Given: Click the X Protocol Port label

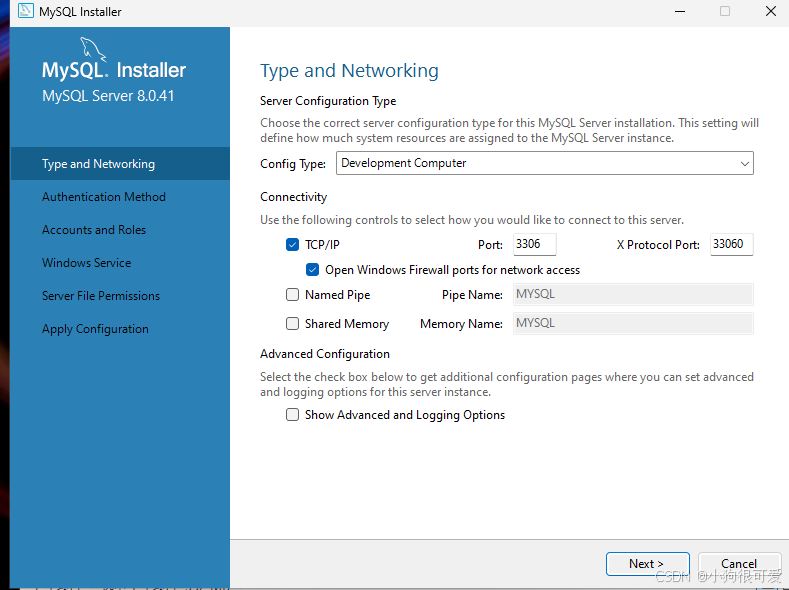Looking at the screenshot, I should pos(658,245).
